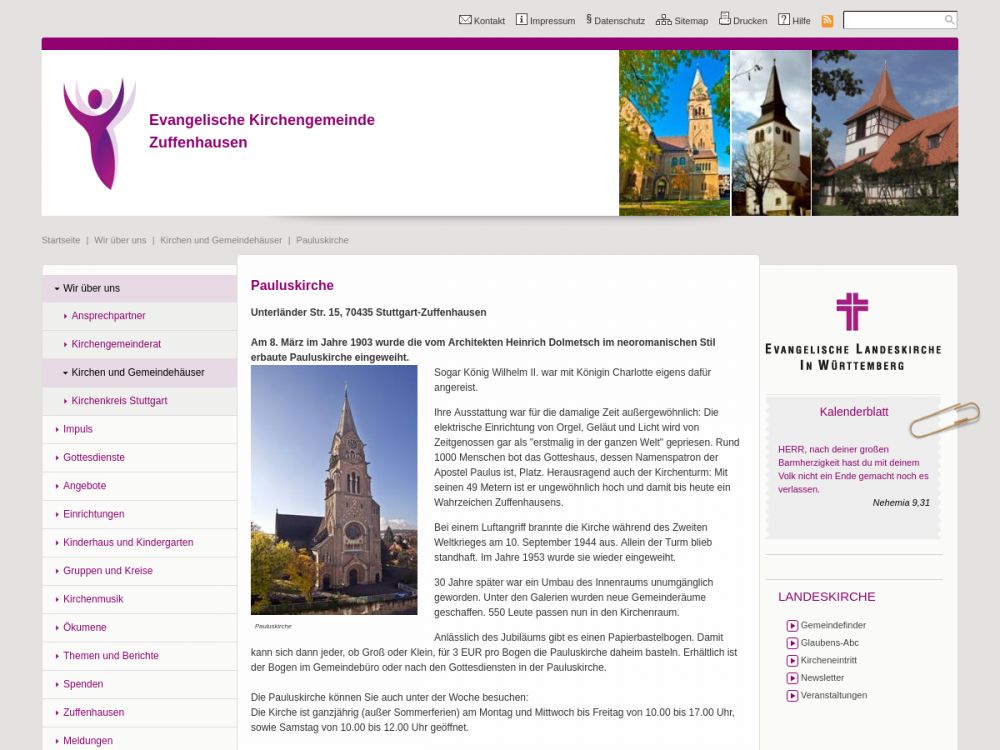This screenshot has width=1000, height=750.
Task: Click the Pauluskirche photo in article
Action: (334, 490)
